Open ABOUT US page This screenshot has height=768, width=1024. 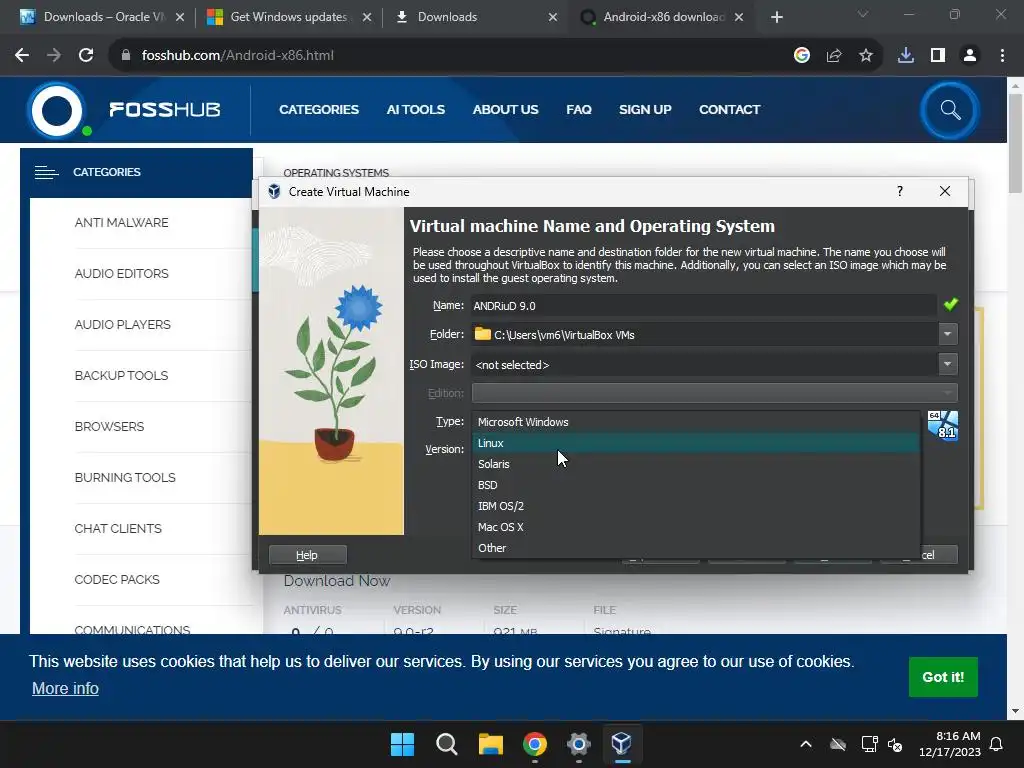tap(505, 110)
